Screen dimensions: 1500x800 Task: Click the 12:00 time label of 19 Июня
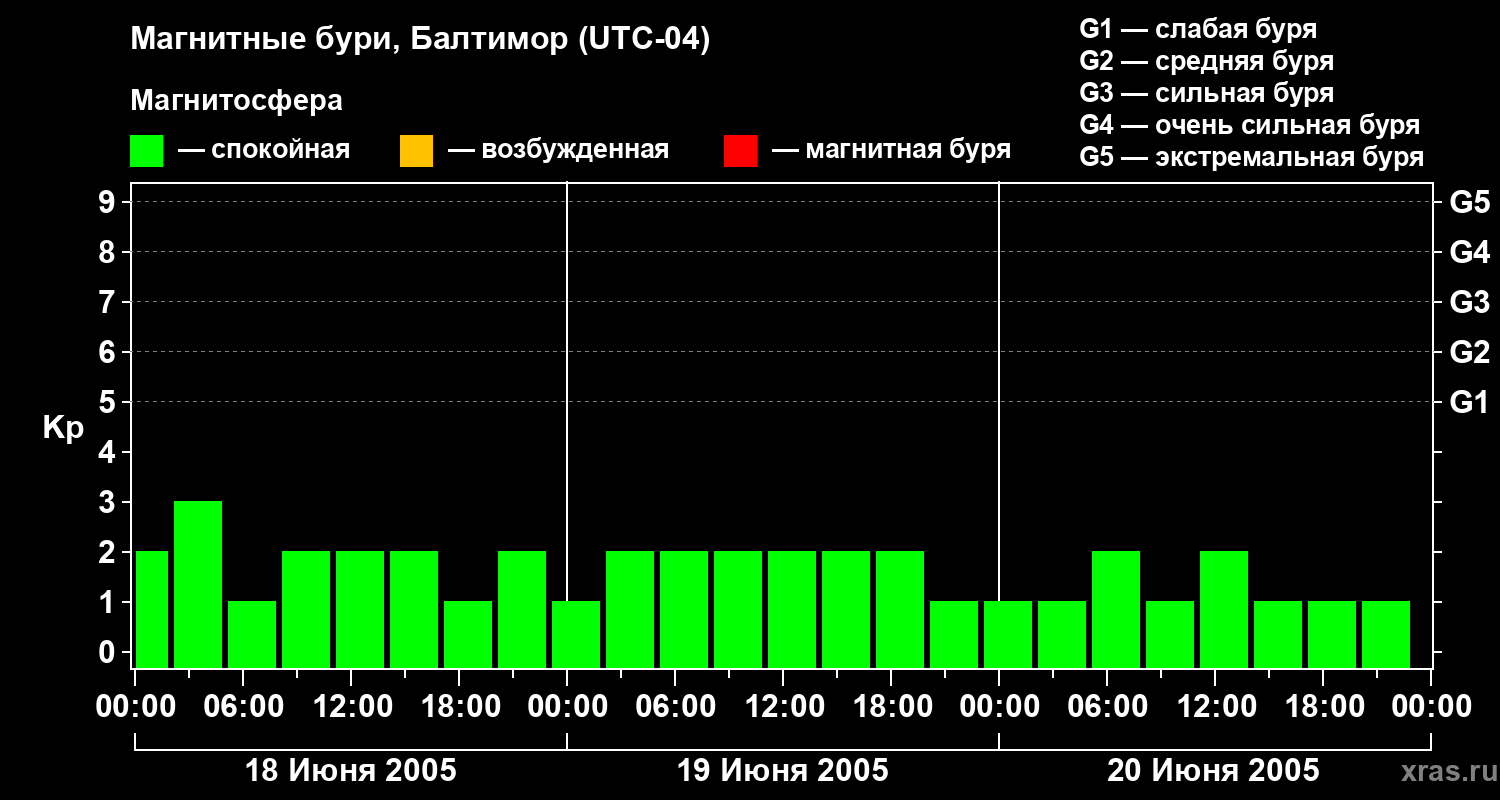coord(783,707)
